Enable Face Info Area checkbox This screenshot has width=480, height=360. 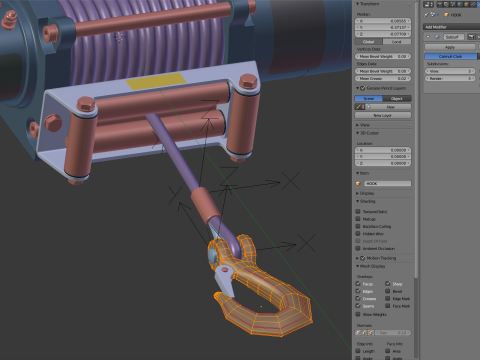388,351
